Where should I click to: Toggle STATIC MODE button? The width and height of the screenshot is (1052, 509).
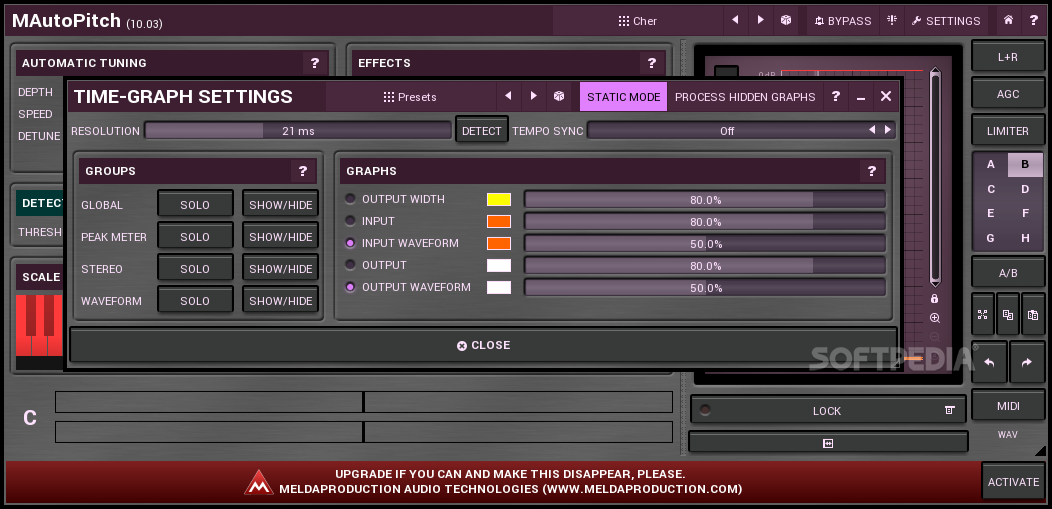click(x=623, y=97)
